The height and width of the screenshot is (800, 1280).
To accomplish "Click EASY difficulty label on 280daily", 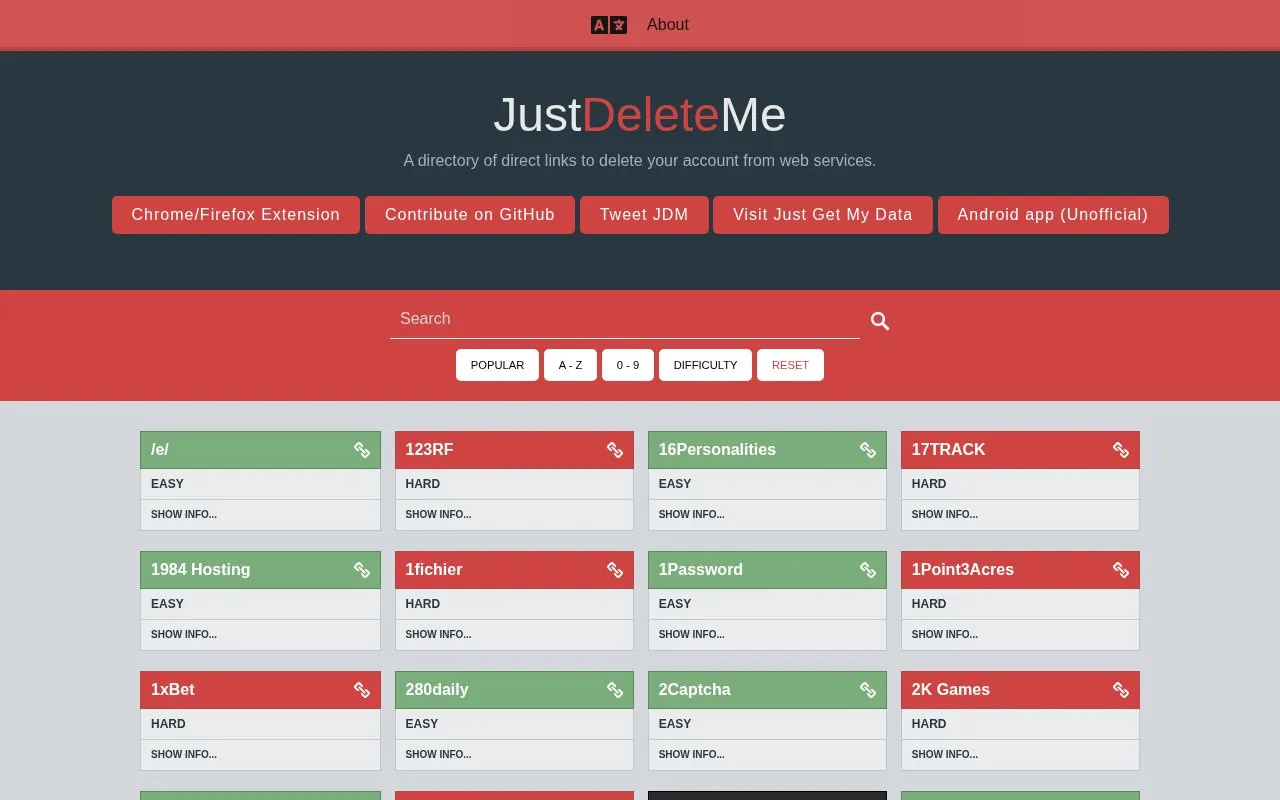I will pyautogui.click(x=422, y=724).
